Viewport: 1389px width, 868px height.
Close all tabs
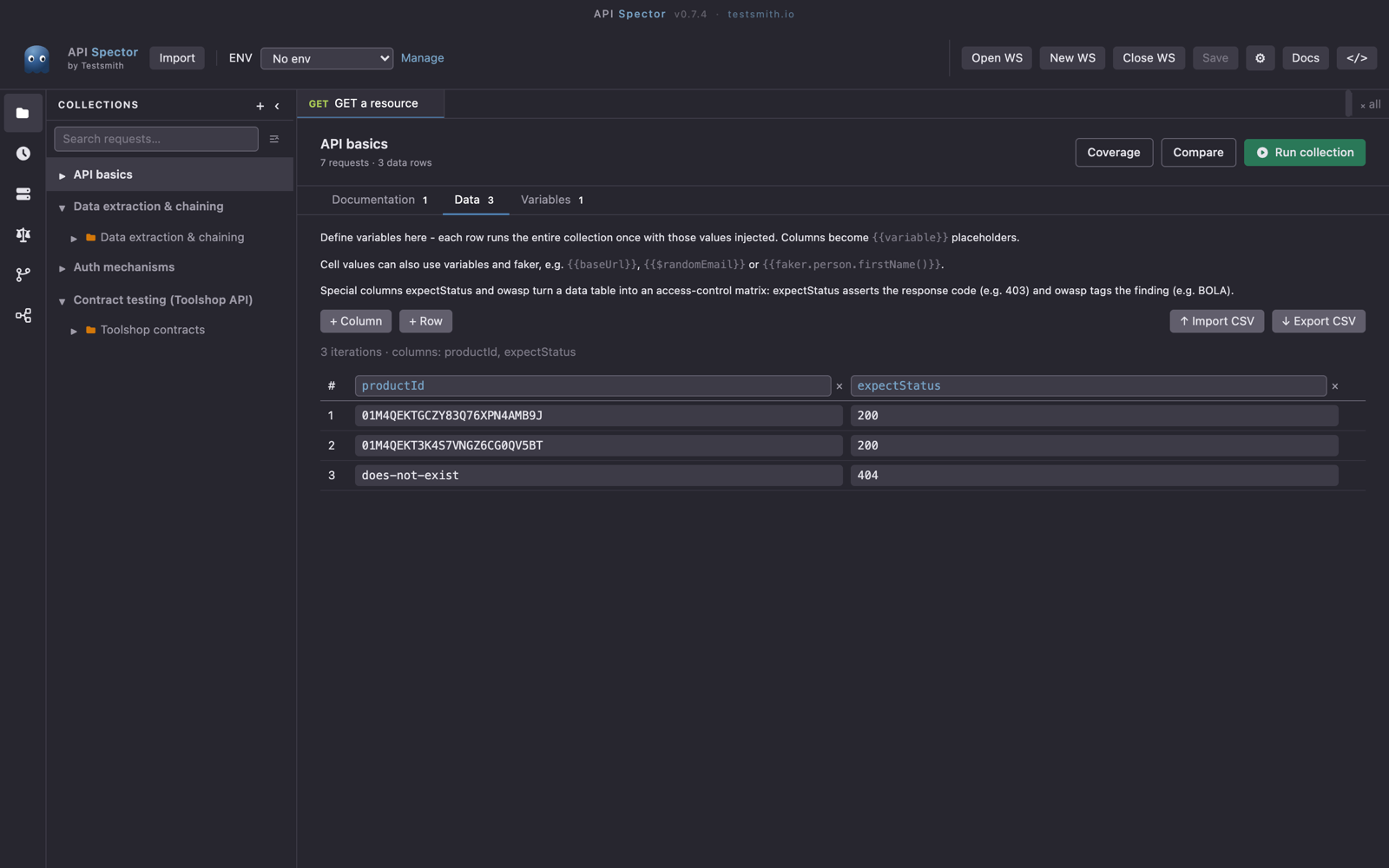point(1370,104)
